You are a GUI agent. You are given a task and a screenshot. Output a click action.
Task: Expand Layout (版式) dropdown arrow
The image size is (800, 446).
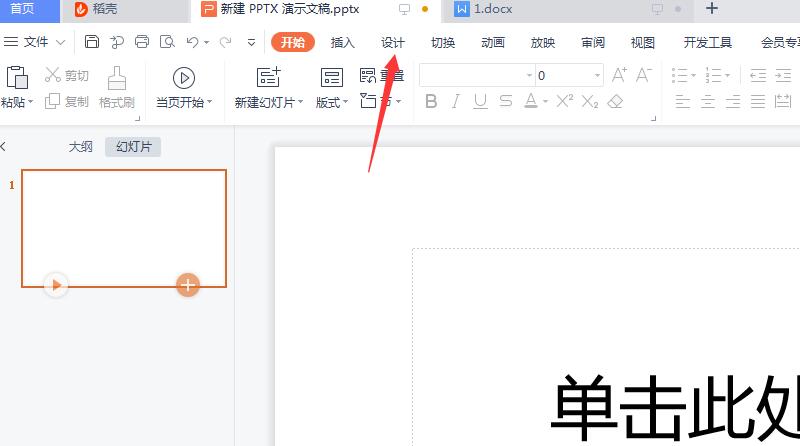(x=345, y=102)
